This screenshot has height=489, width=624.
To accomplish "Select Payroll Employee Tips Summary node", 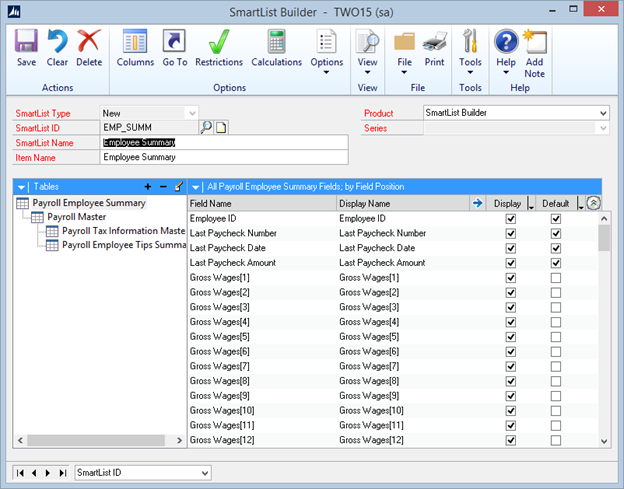I will 124,245.
